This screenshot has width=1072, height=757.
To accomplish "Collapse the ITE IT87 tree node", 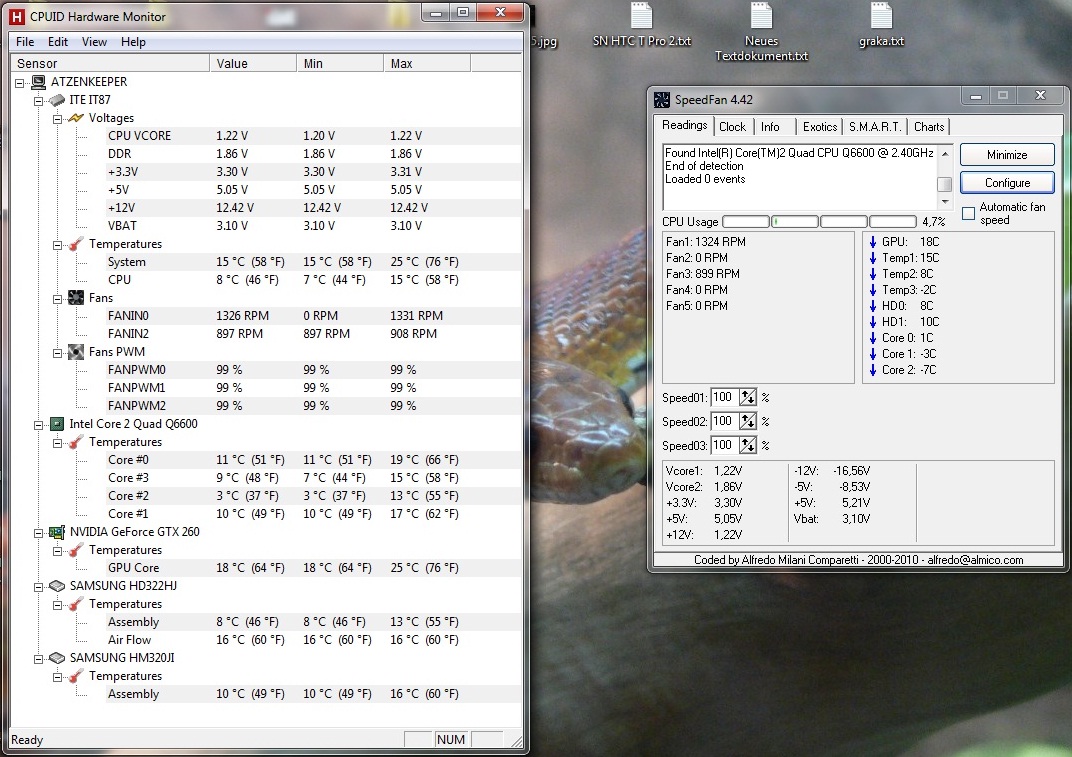I will (x=39, y=101).
